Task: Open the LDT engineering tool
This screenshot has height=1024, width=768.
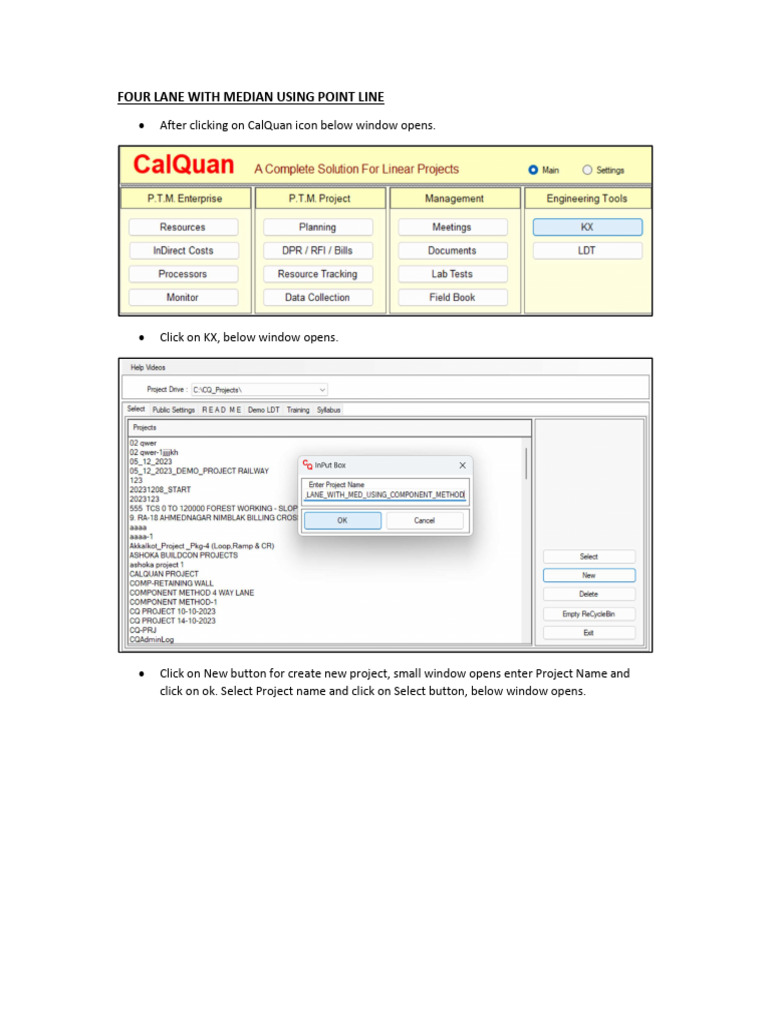Action: (587, 251)
